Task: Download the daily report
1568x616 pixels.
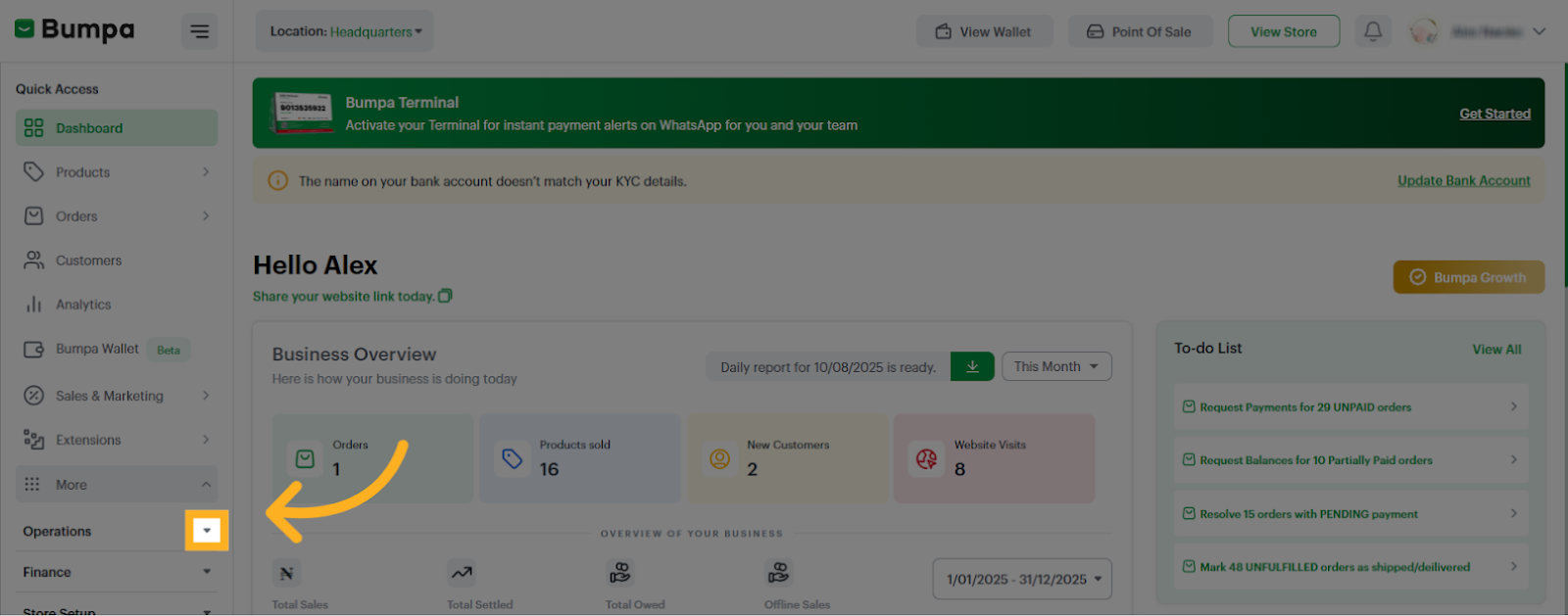Action: [972, 367]
